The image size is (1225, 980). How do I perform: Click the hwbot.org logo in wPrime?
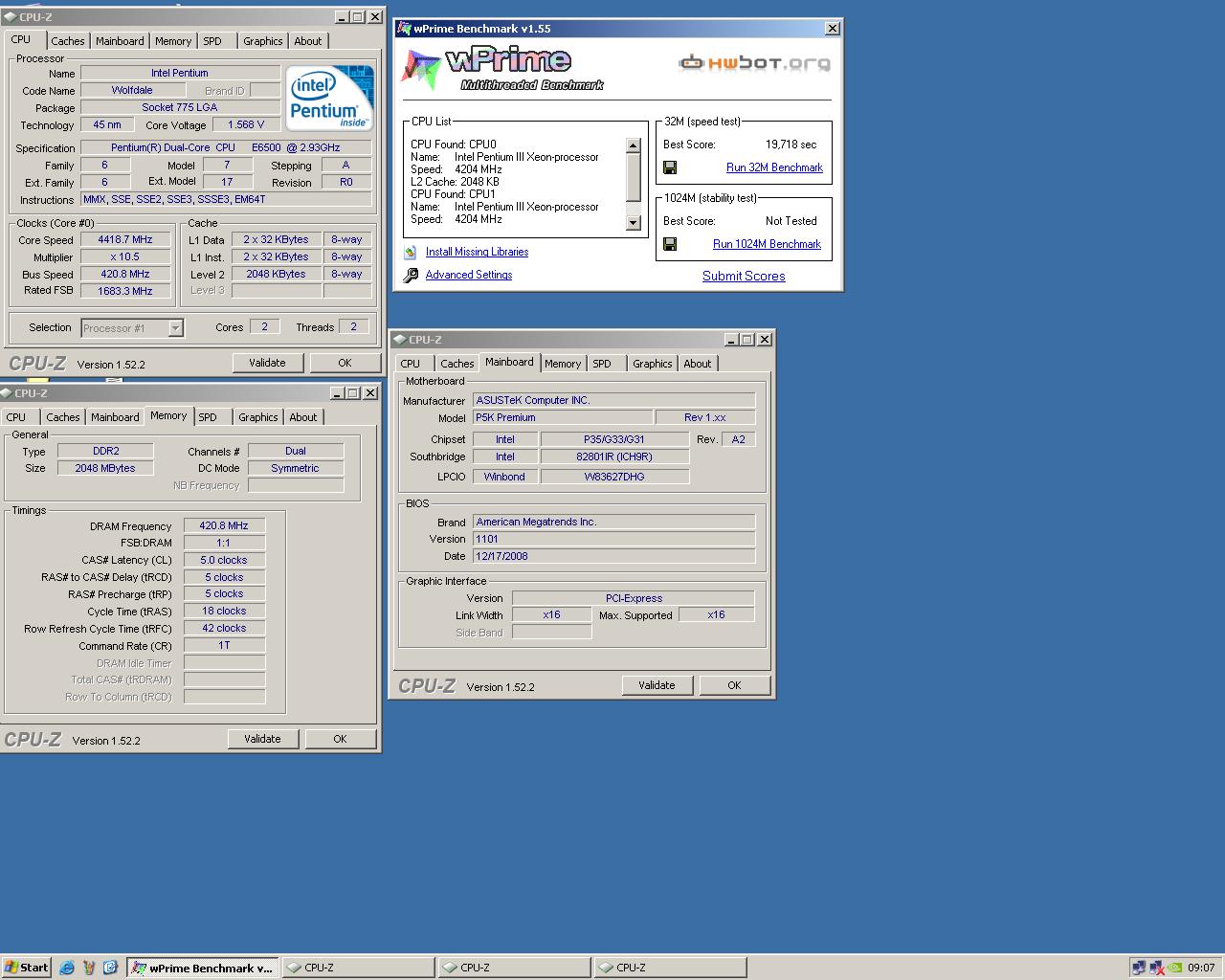click(x=754, y=63)
